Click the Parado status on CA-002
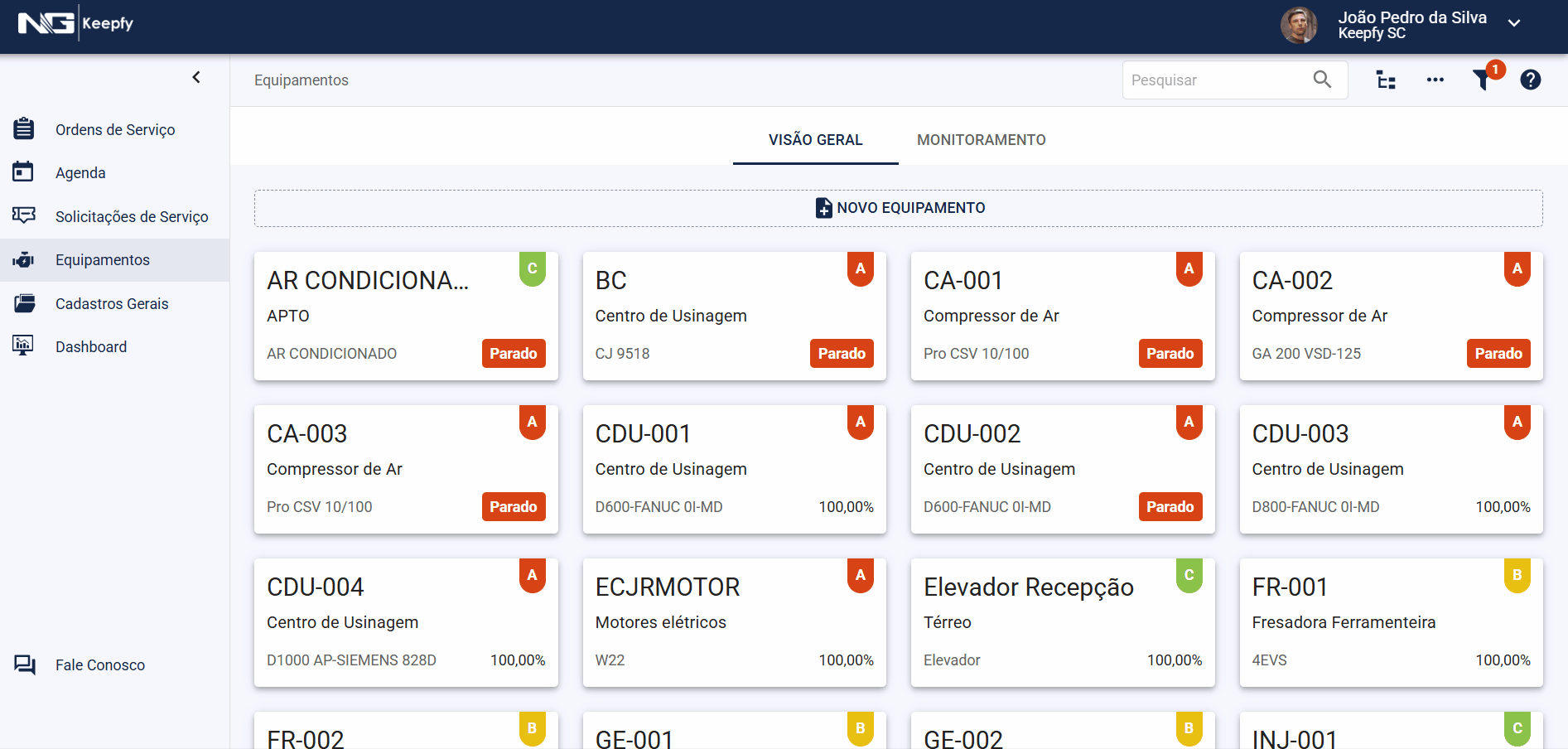This screenshot has height=749, width=1568. (x=1498, y=354)
